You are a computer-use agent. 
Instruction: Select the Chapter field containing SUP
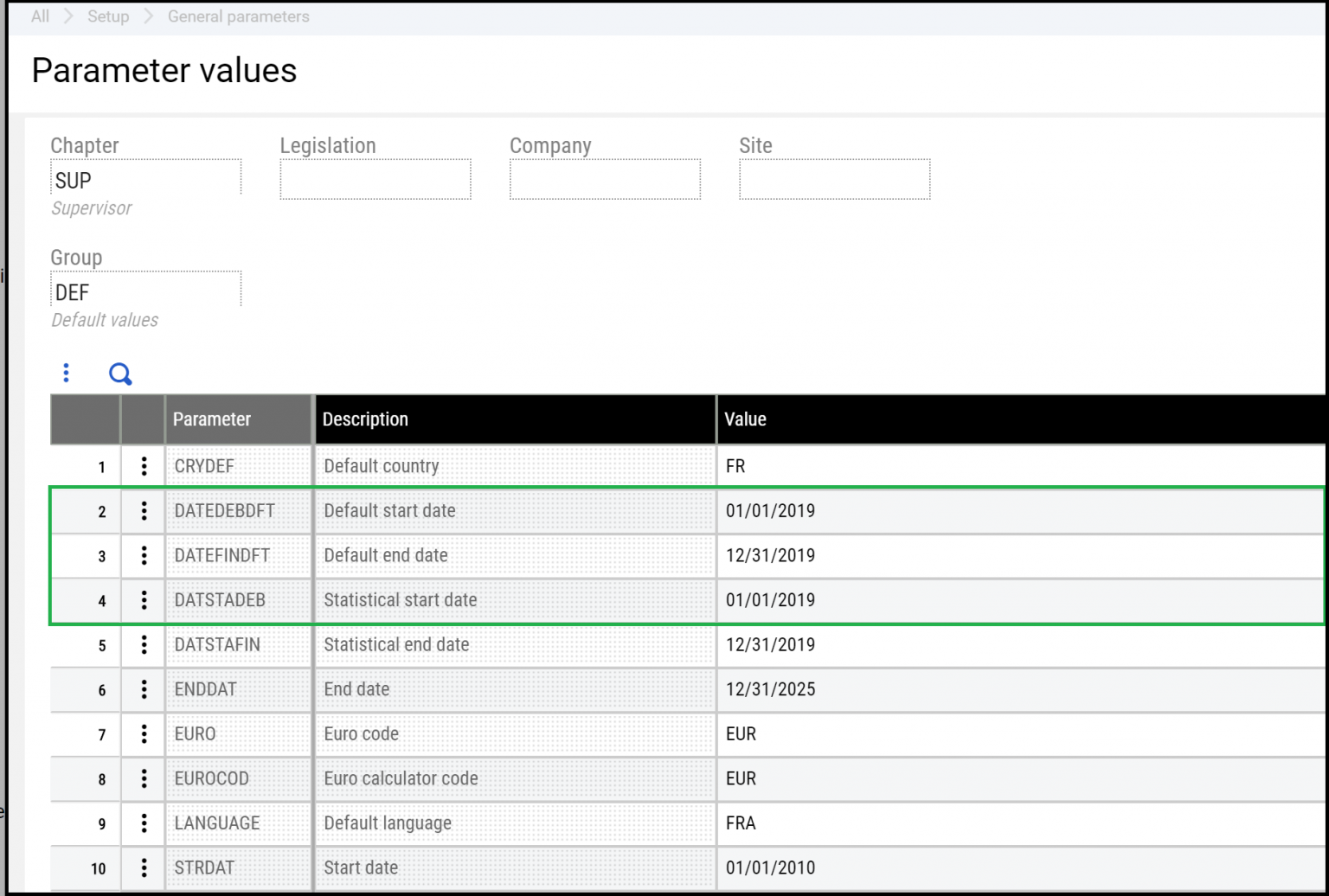tap(145, 180)
